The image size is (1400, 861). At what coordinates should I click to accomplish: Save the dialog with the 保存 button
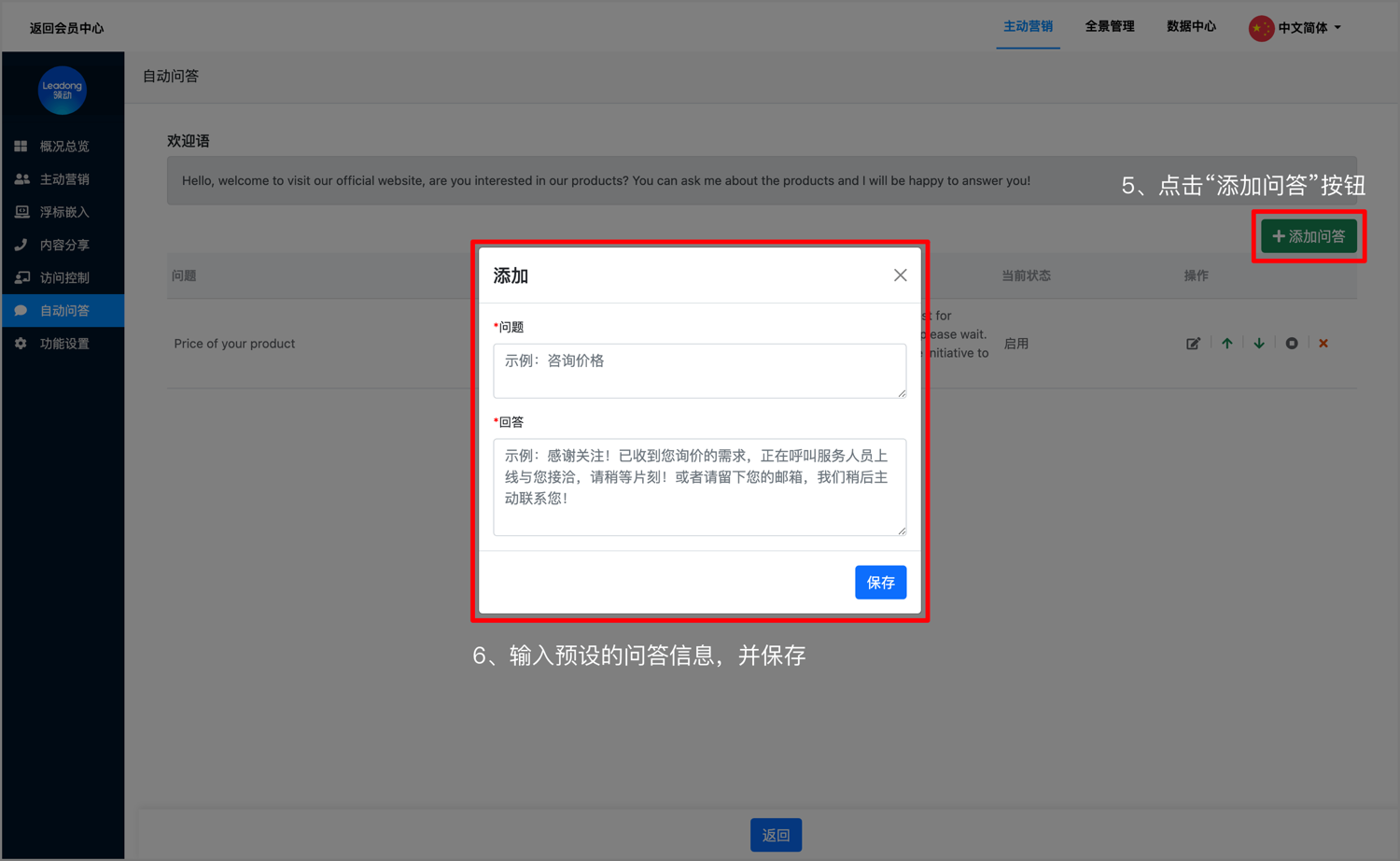[880, 582]
